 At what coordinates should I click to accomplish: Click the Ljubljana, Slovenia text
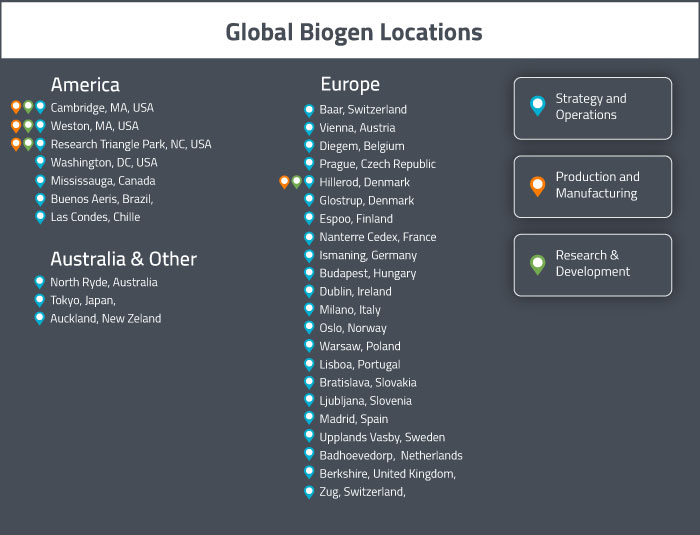pyautogui.click(x=366, y=401)
